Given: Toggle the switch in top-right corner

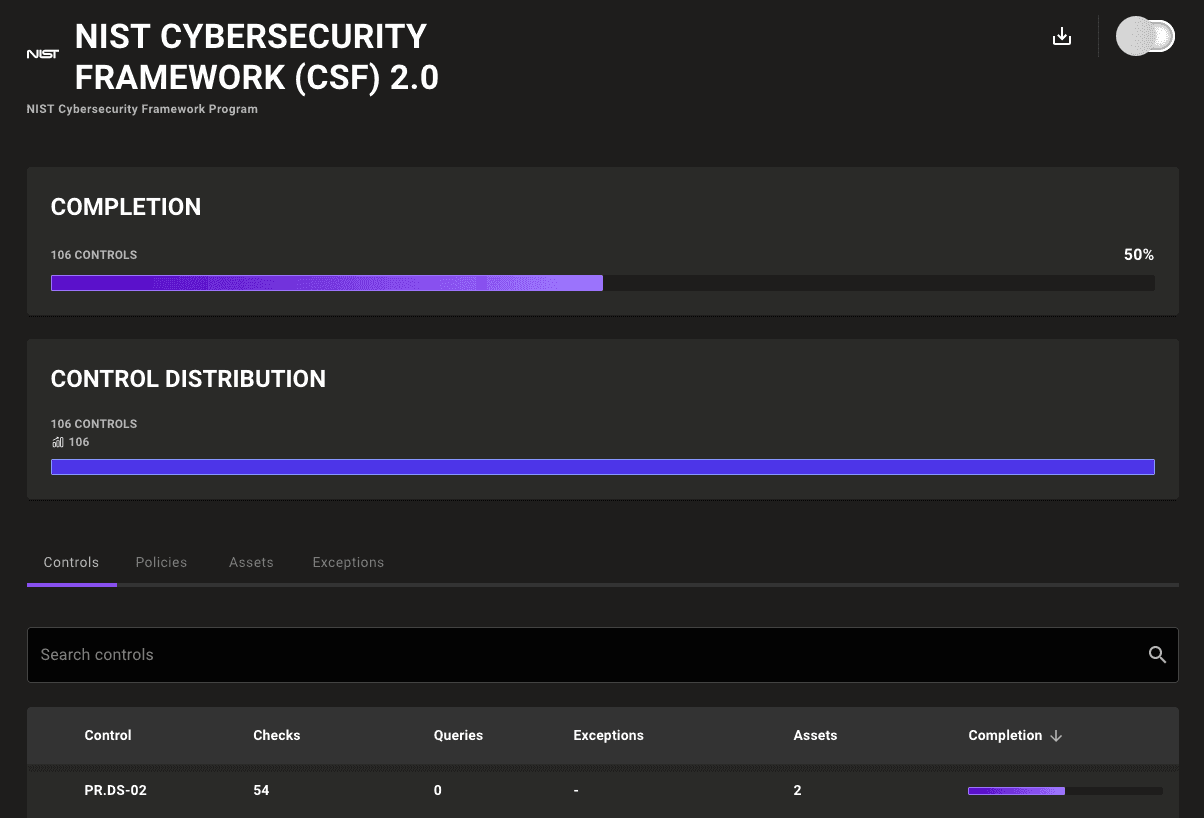Looking at the screenshot, I should [x=1145, y=37].
